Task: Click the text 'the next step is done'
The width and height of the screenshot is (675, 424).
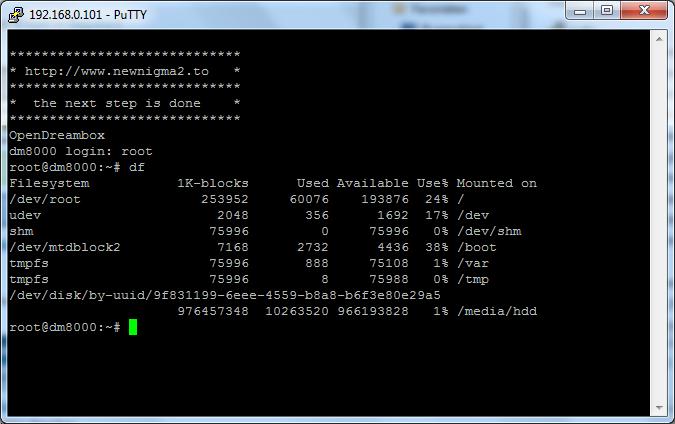Action: pyautogui.click(x=117, y=103)
